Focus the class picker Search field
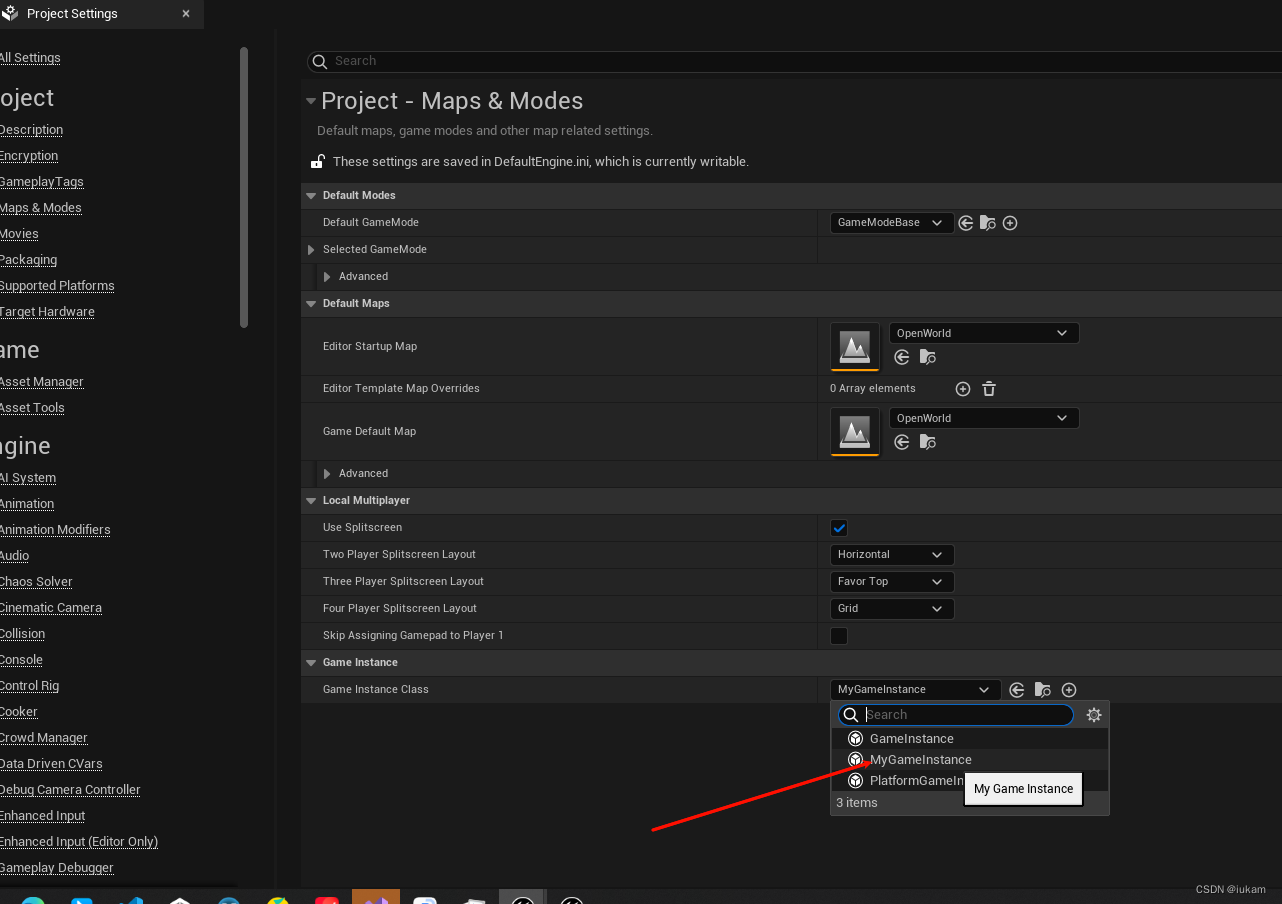Viewport: 1282px width, 904px height. pos(955,715)
